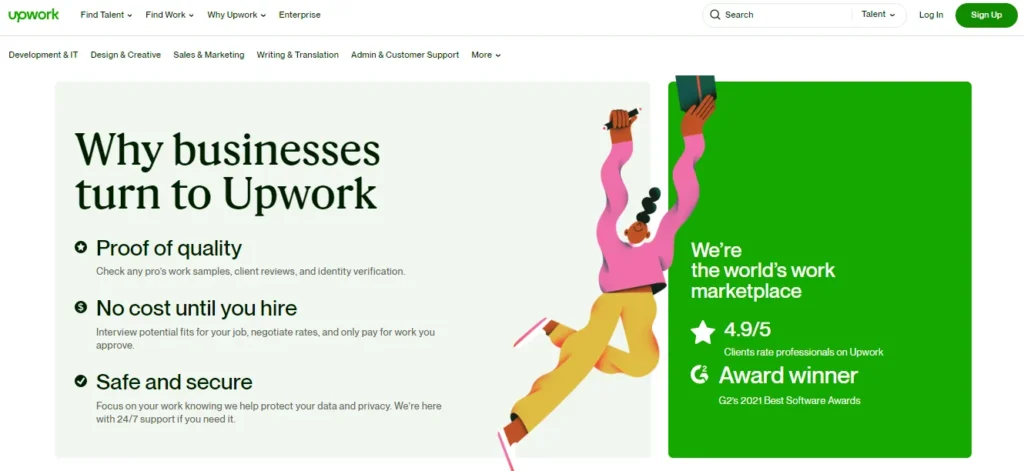1024x471 pixels.
Task: Open the Why Upwork menu
Action: (236, 15)
